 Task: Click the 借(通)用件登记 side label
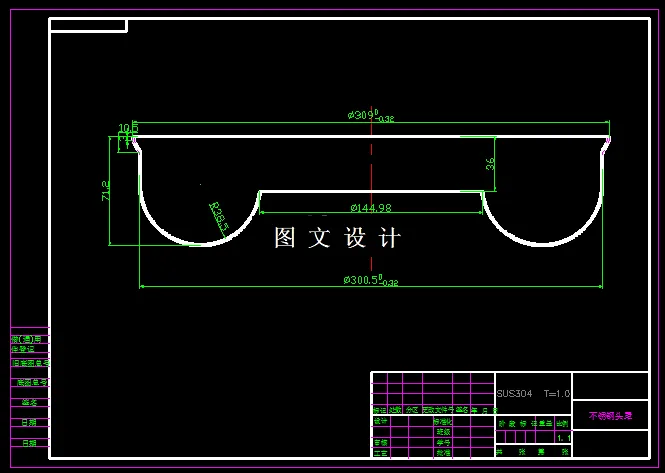(26, 344)
